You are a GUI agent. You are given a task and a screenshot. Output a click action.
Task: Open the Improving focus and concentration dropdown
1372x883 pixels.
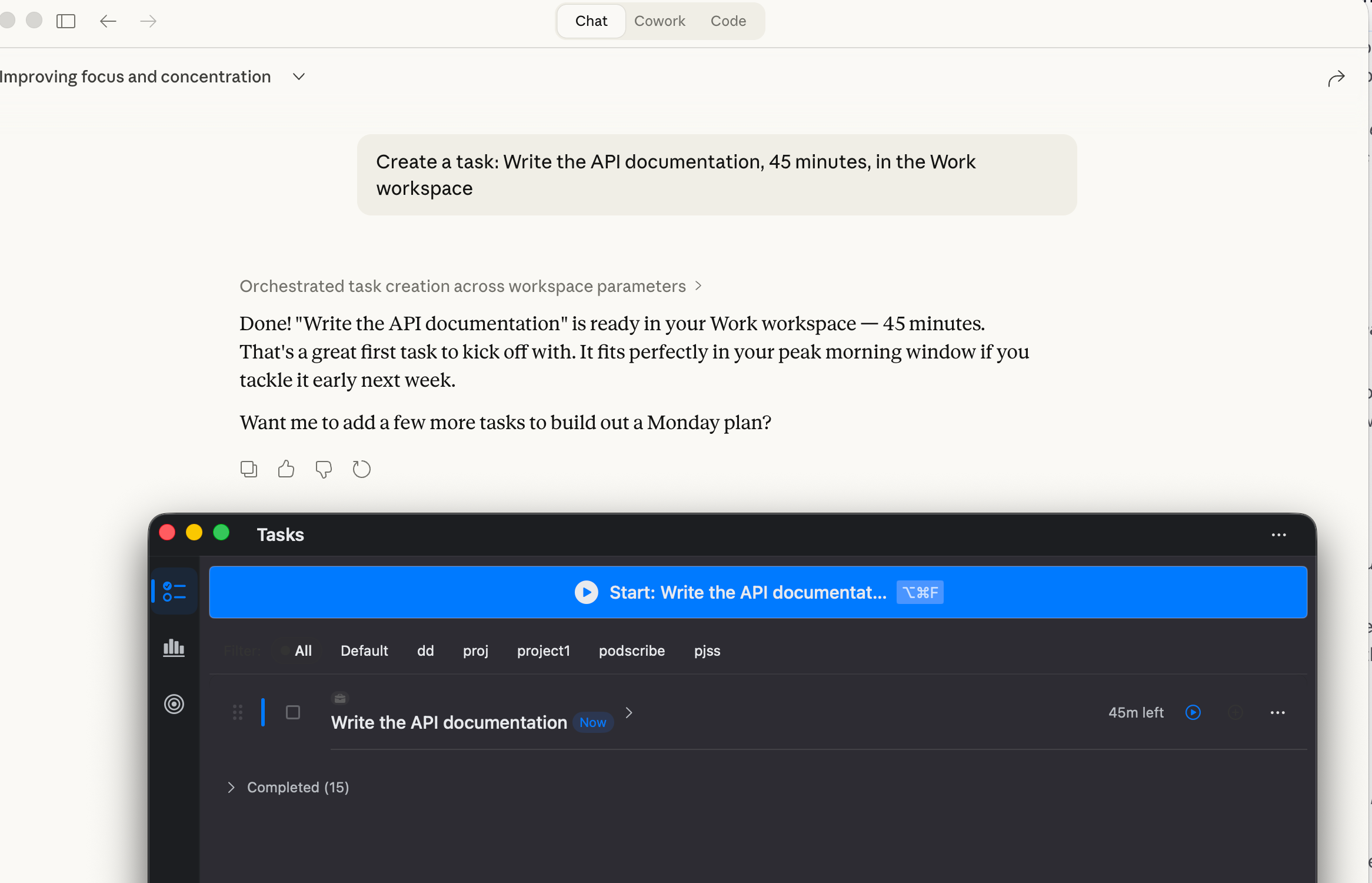coord(299,77)
